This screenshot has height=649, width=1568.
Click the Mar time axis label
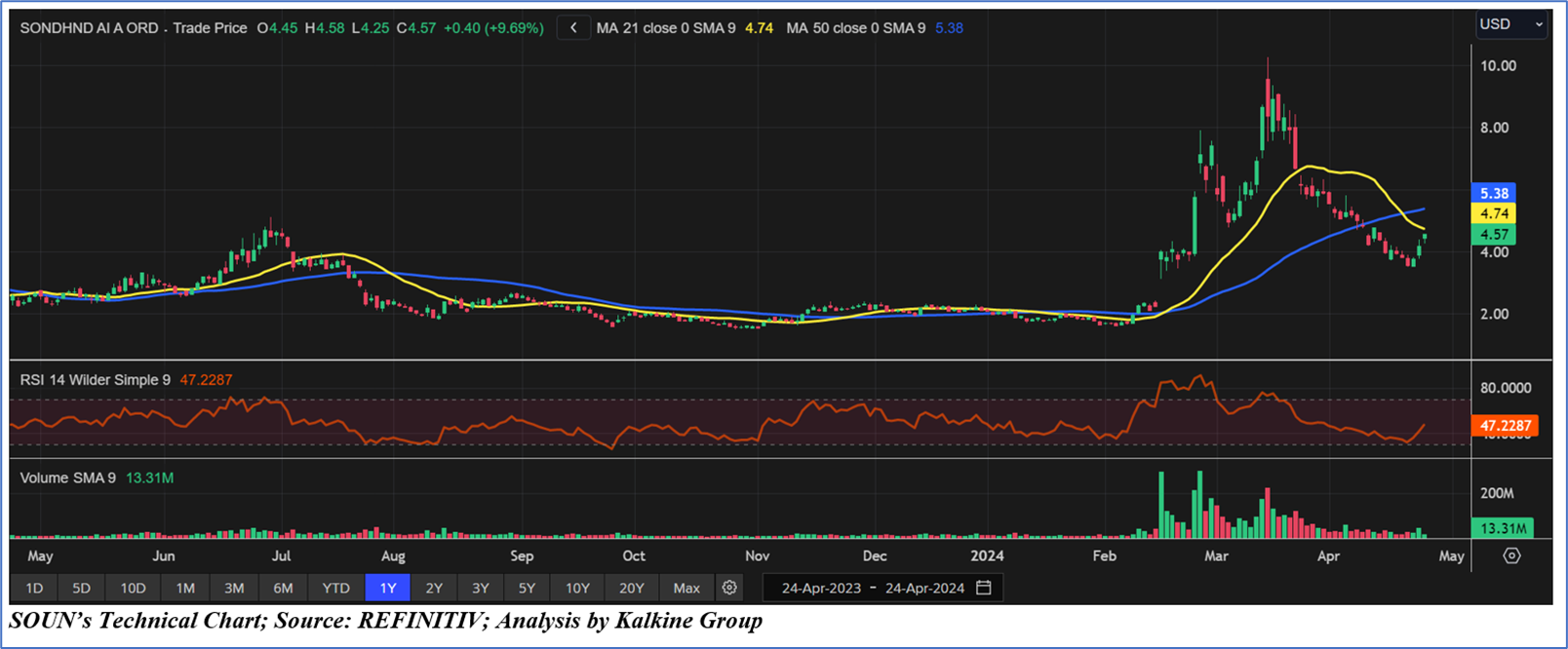1216,555
